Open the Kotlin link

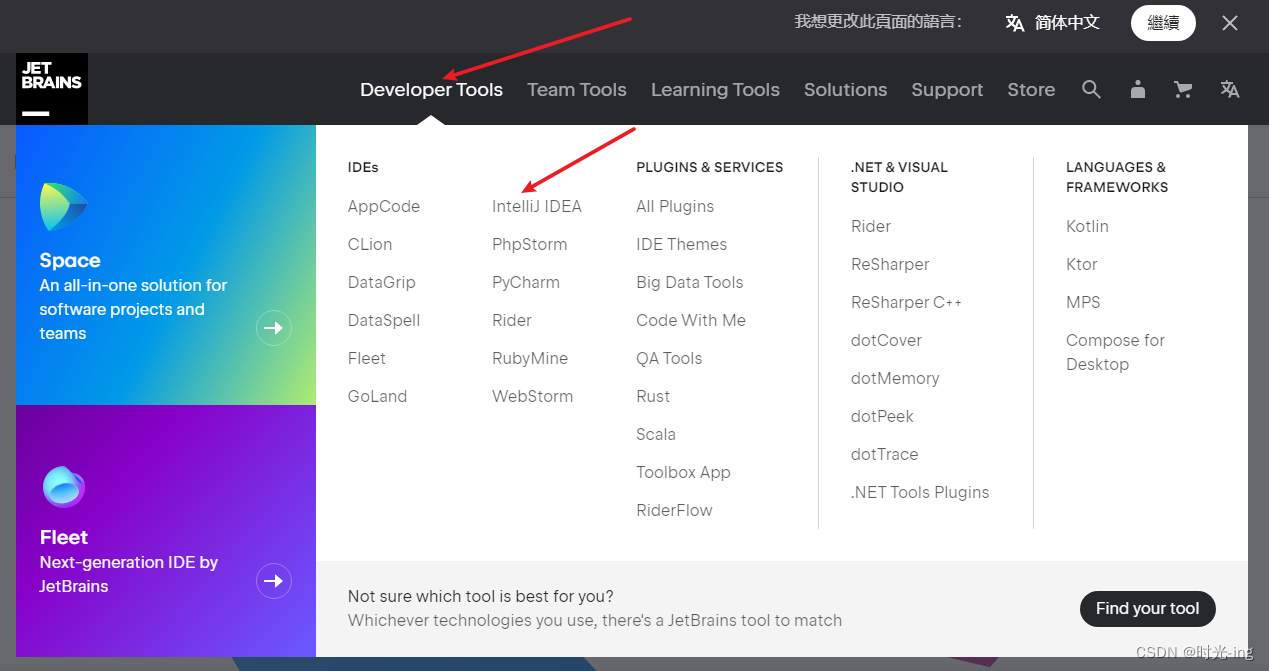tap(1087, 226)
